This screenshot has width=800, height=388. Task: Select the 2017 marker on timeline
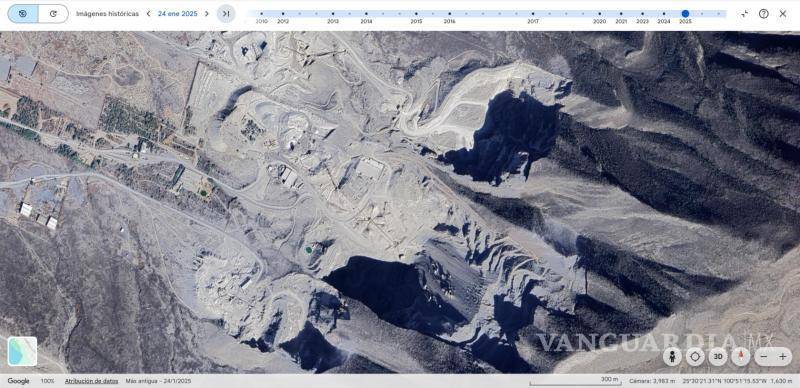click(533, 14)
